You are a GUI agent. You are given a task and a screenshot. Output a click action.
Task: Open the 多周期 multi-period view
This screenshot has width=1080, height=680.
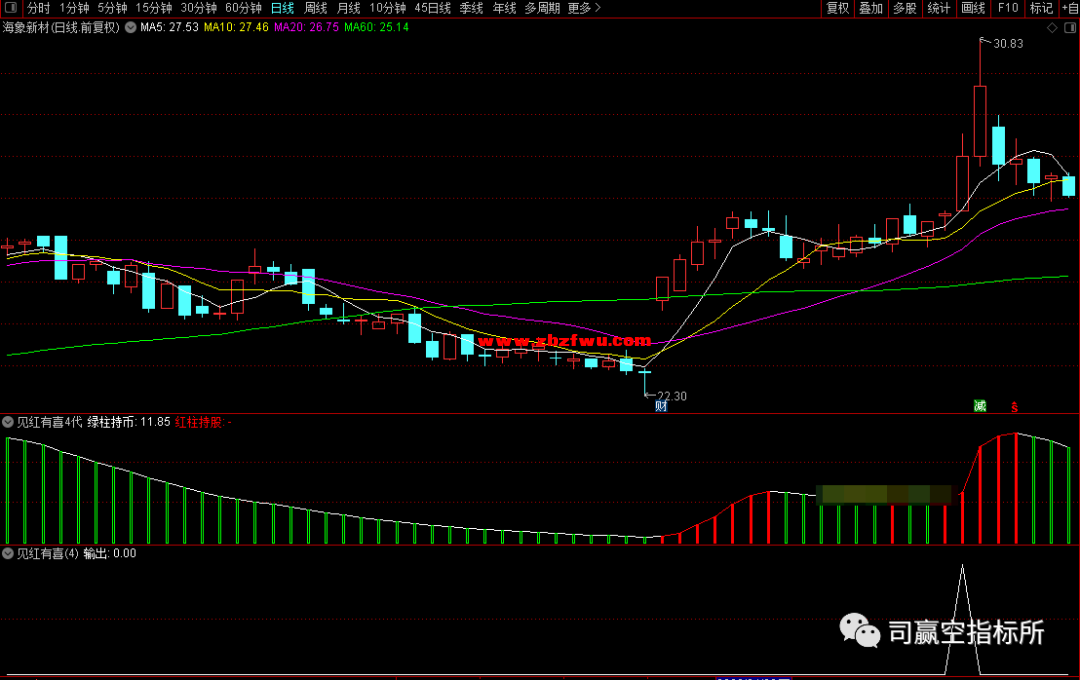point(542,8)
